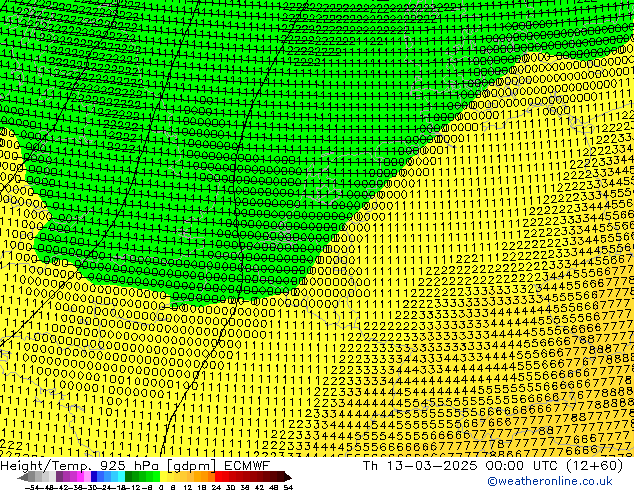This screenshot has width=634, height=490.
Task: Select the bright yellow legend swatch above 0
Action: coord(163,476)
